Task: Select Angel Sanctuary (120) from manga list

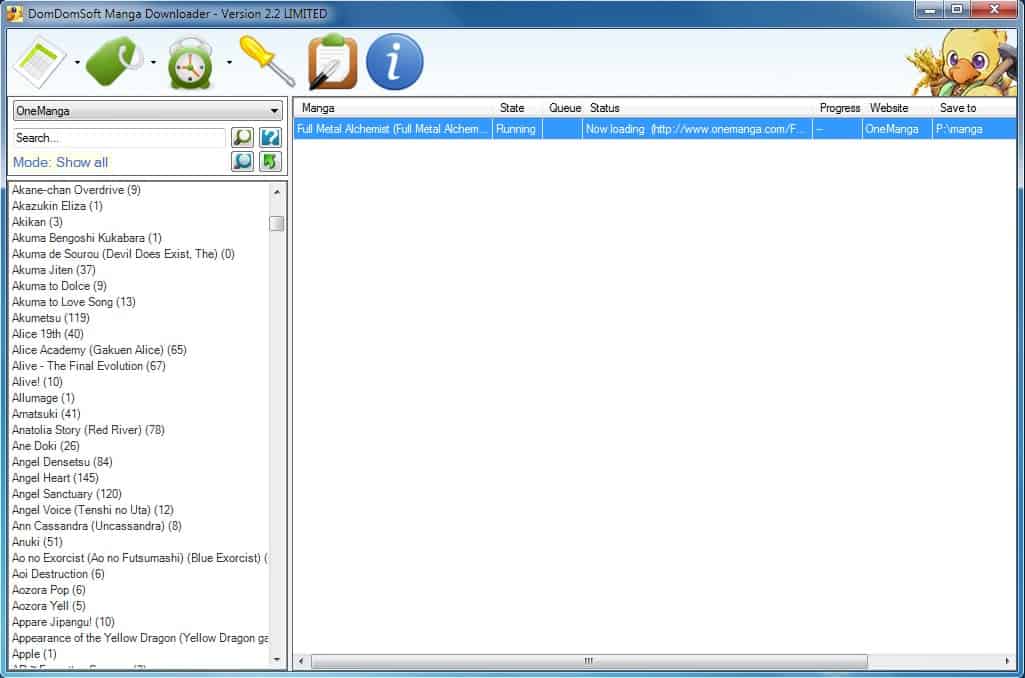Action: coord(67,494)
